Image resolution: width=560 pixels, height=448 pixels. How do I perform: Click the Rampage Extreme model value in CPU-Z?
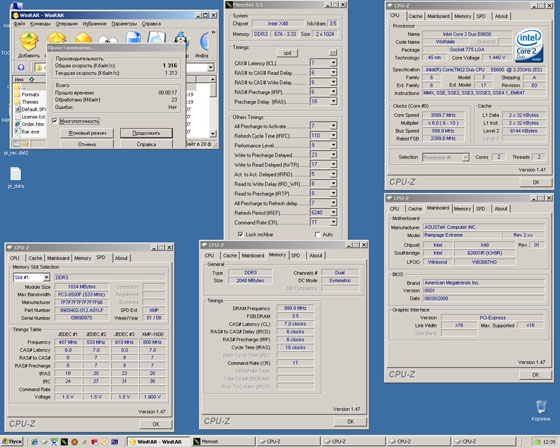[x=461, y=235]
